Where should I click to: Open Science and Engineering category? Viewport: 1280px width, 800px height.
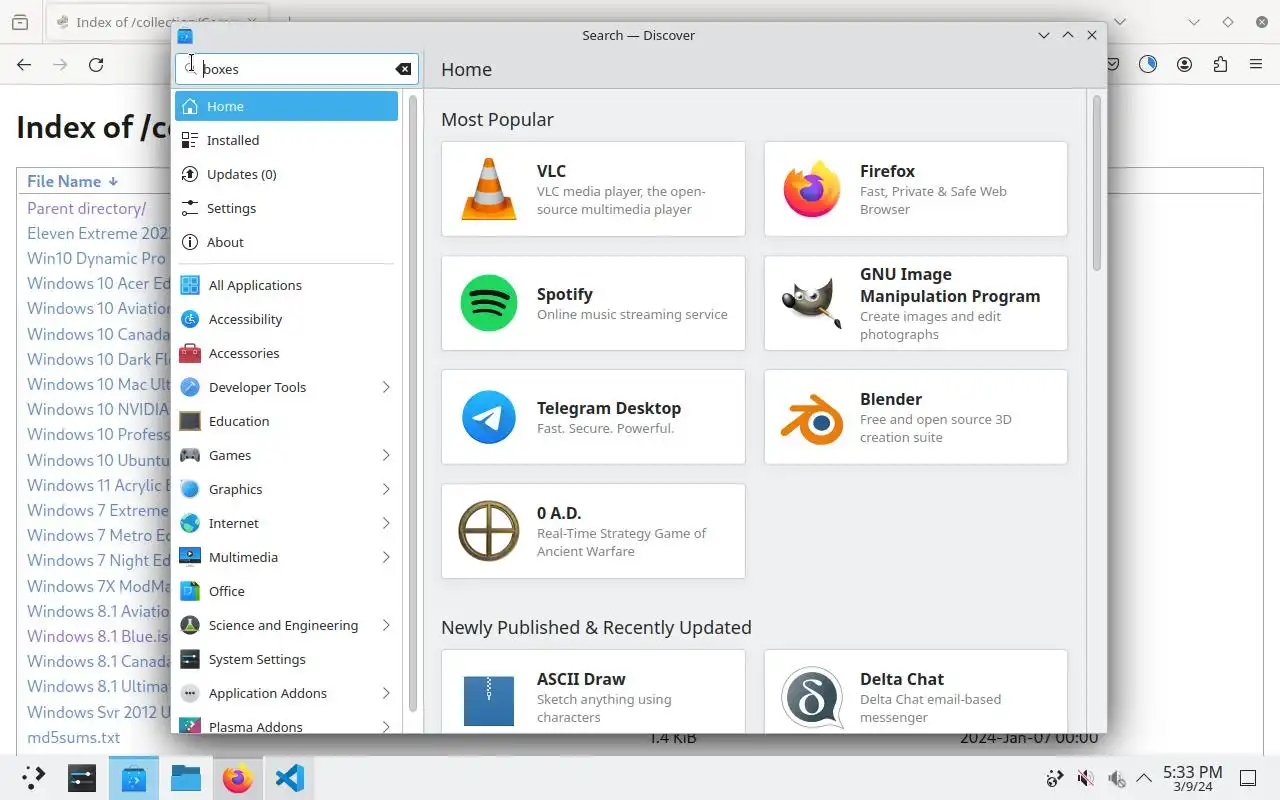click(x=286, y=625)
